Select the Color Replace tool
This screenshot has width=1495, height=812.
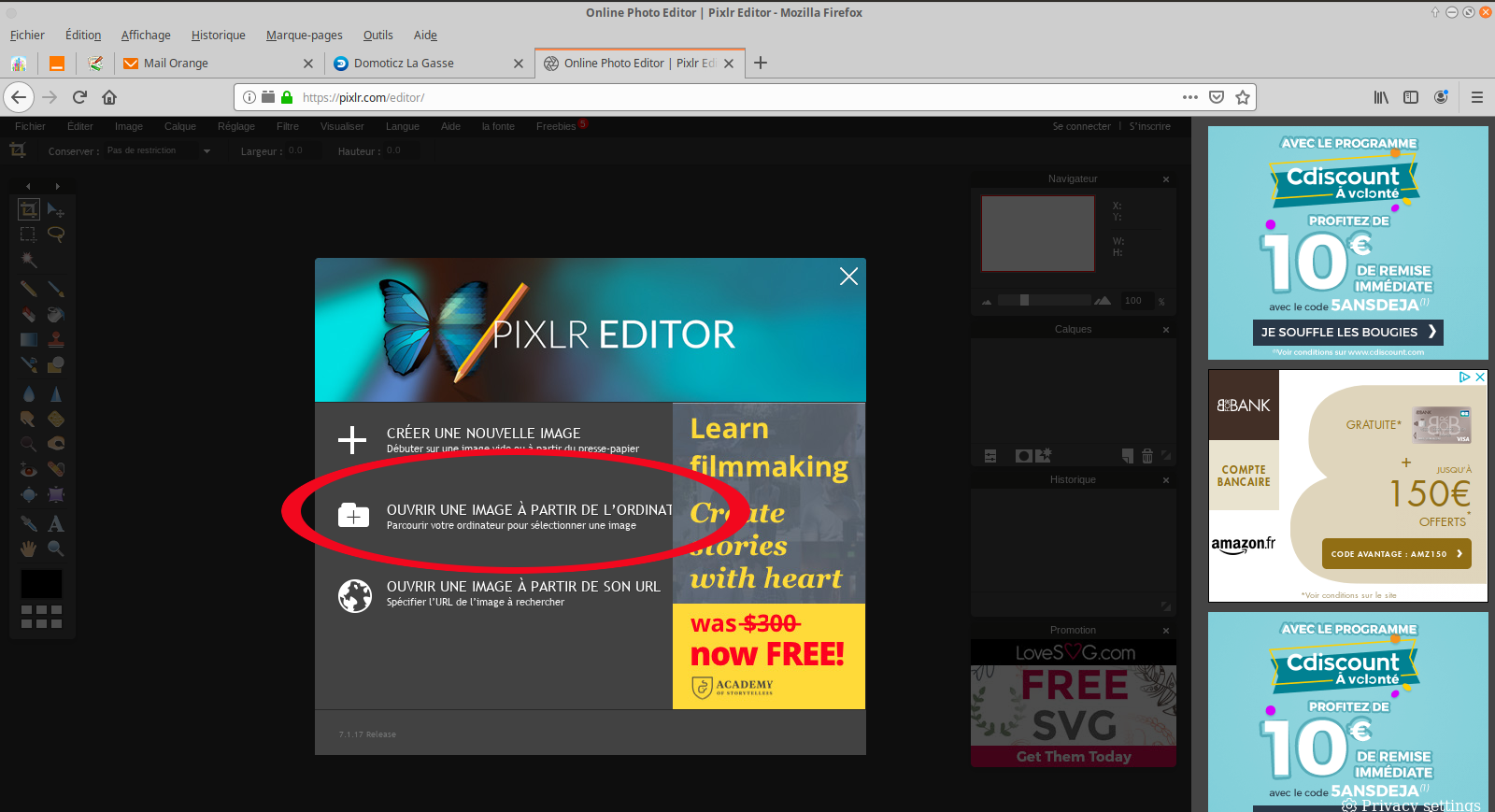click(29, 364)
